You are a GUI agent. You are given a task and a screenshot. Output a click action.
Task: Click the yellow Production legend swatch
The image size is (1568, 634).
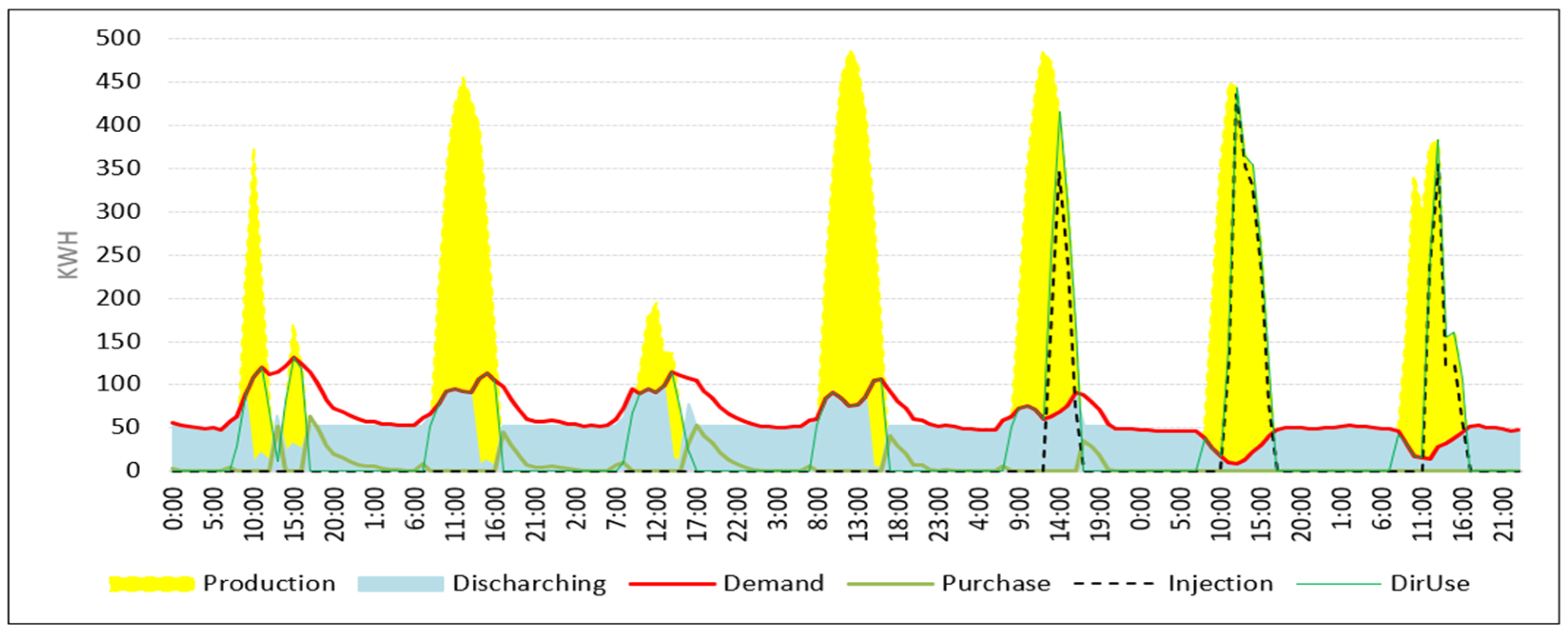(152, 584)
